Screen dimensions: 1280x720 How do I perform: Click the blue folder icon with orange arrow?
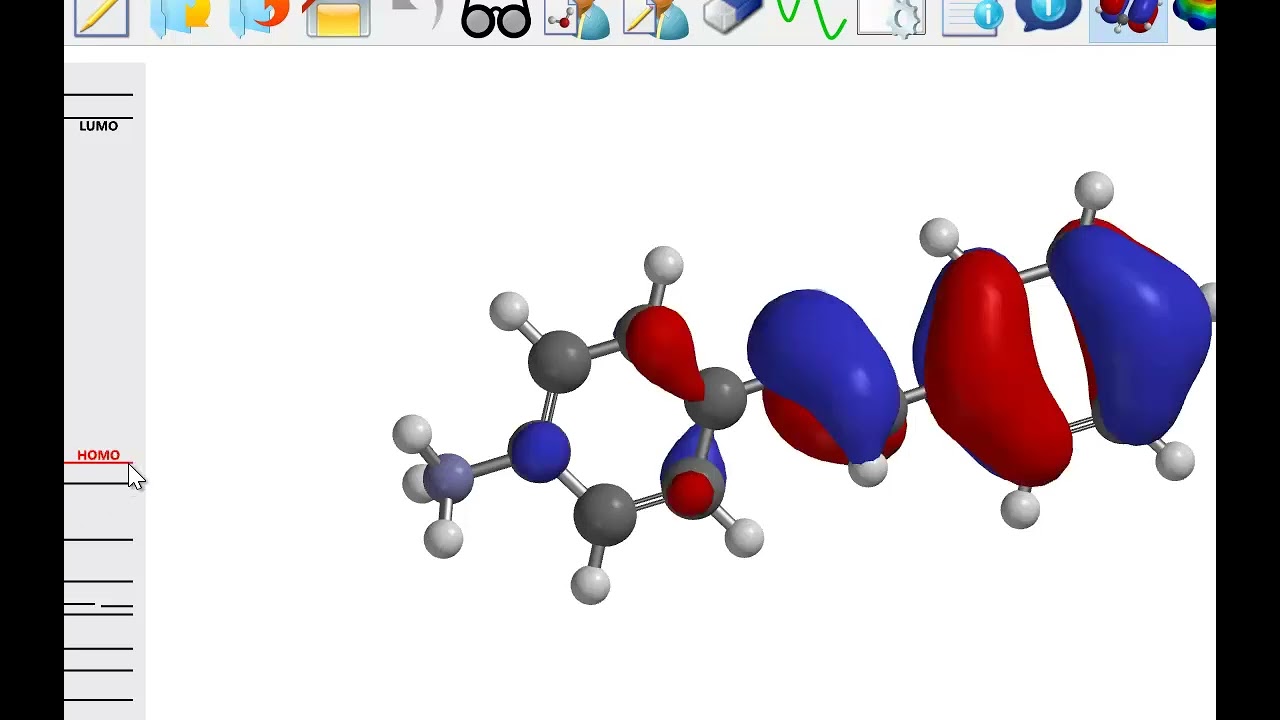[259, 17]
